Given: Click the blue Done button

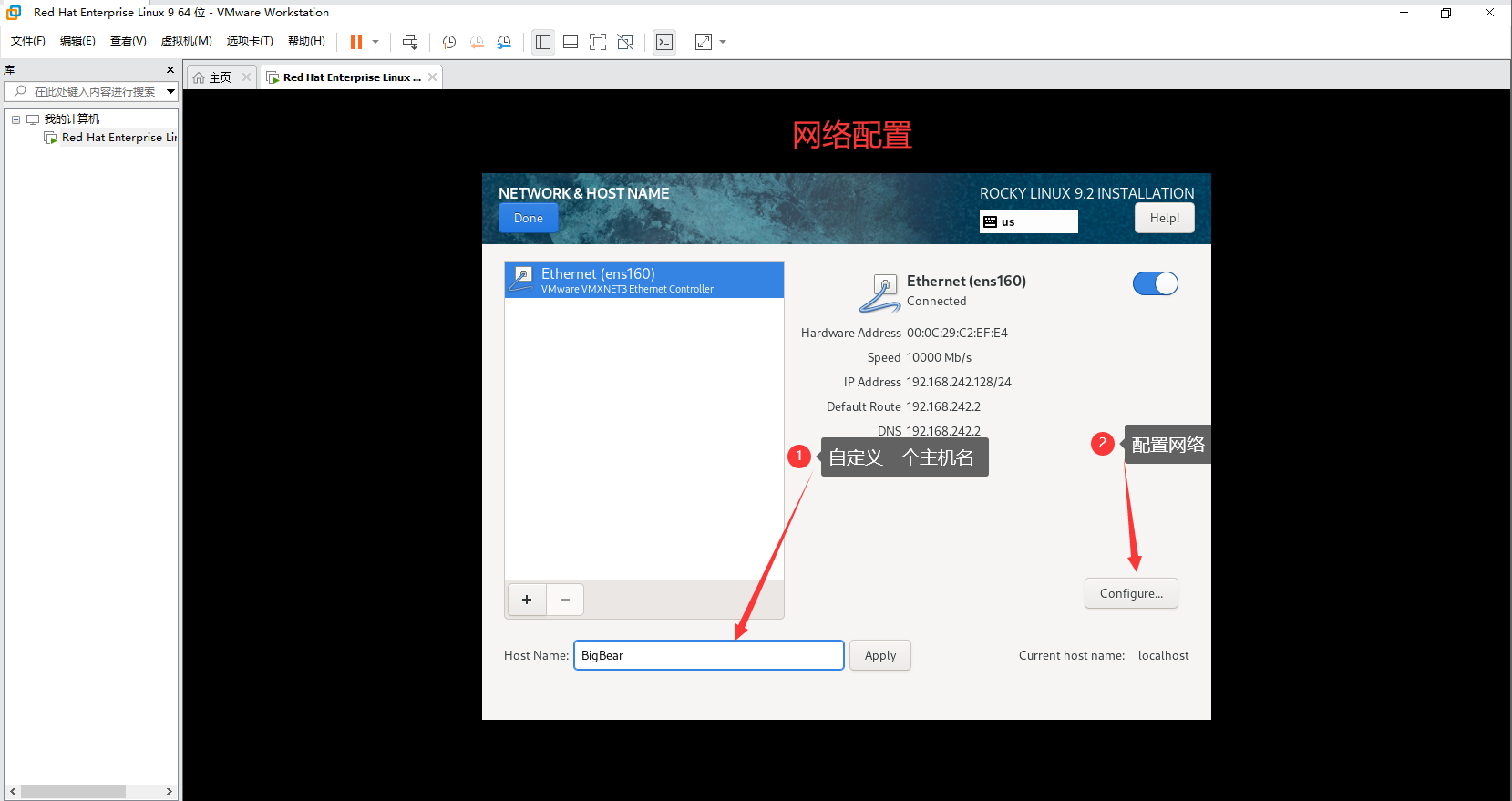Looking at the screenshot, I should pyautogui.click(x=529, y=218).
